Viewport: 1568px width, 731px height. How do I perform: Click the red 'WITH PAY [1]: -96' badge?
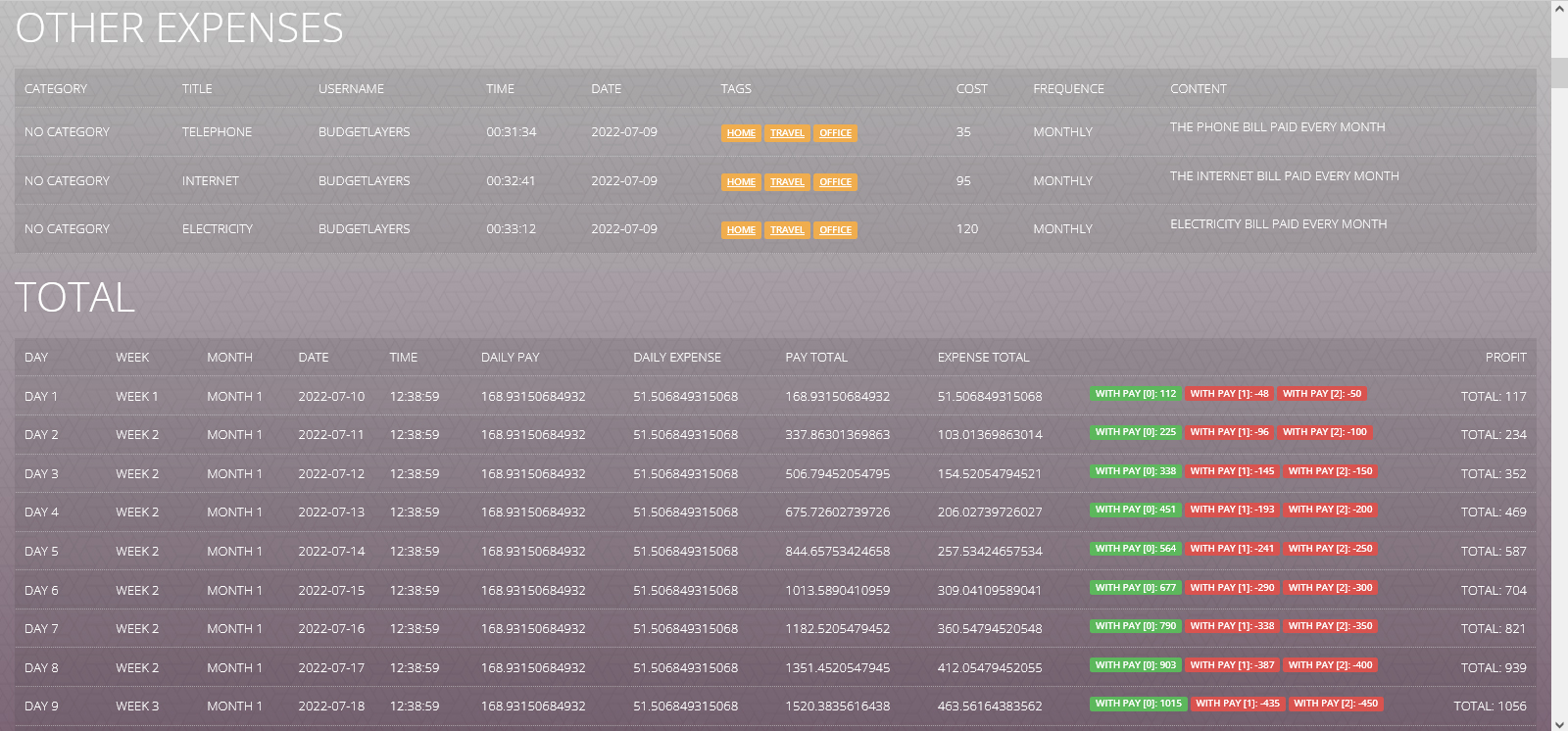pyautogui.click(x=1229, y=432)
